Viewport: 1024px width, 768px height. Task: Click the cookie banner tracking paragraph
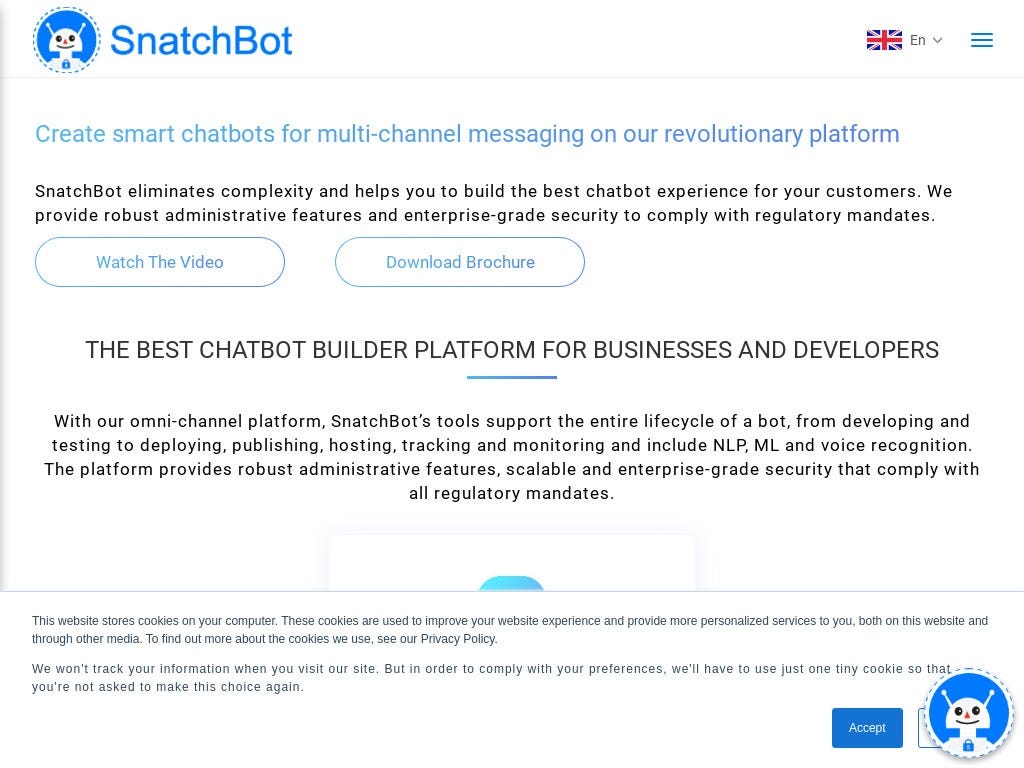point(491,678)
